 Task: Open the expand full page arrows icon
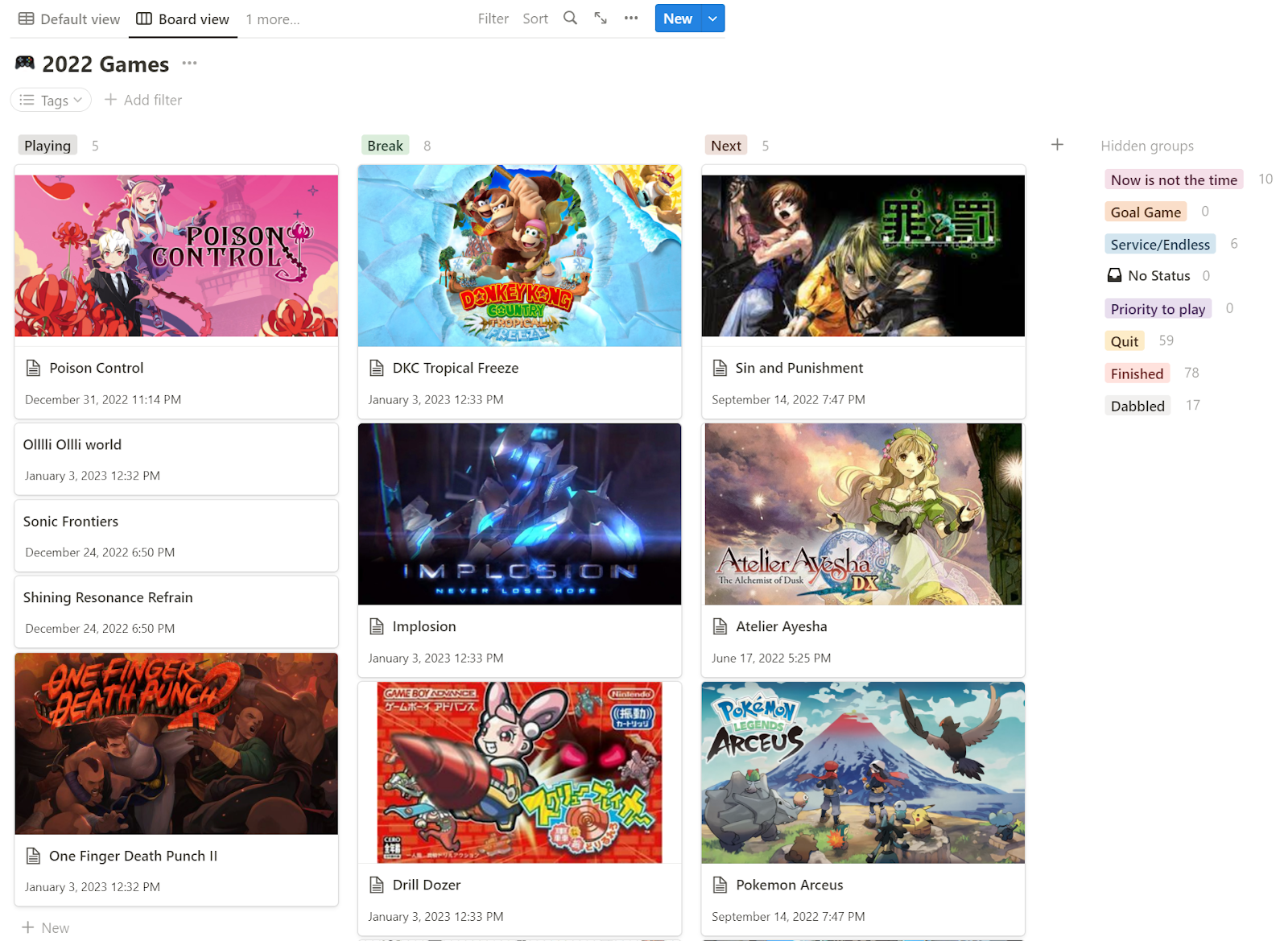[601, 18]
